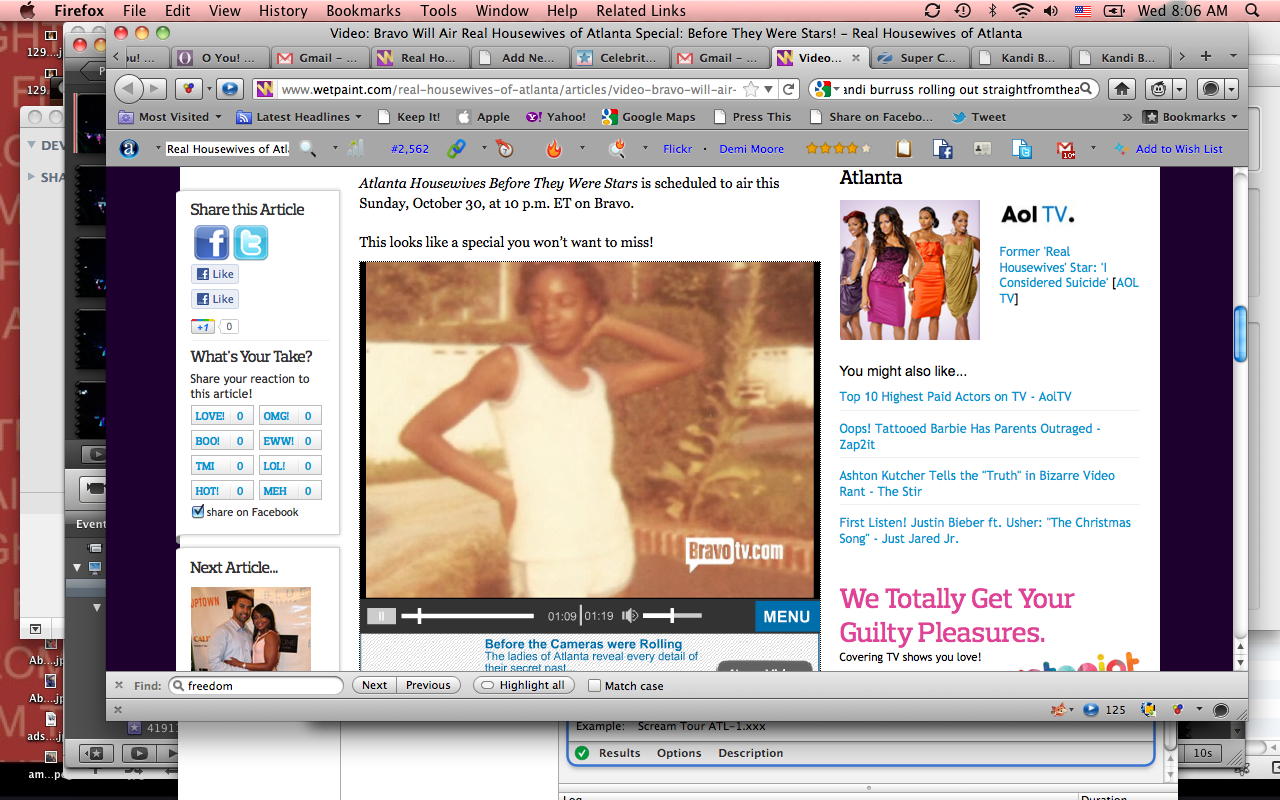The height and width of the screenshot is (800, 1280).
Task: Click the Gmail icon in the Alexa toolbar
Action: (1066, 149)
